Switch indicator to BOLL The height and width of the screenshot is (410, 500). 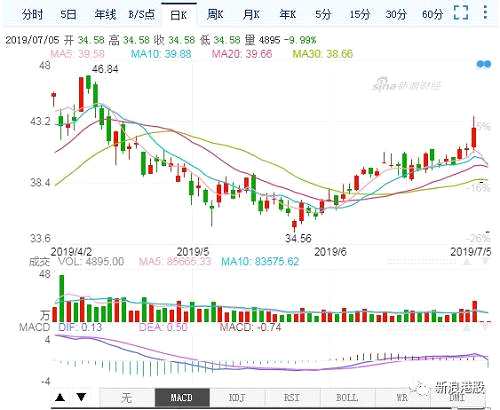pyautogui.click(x=347, y=398)
